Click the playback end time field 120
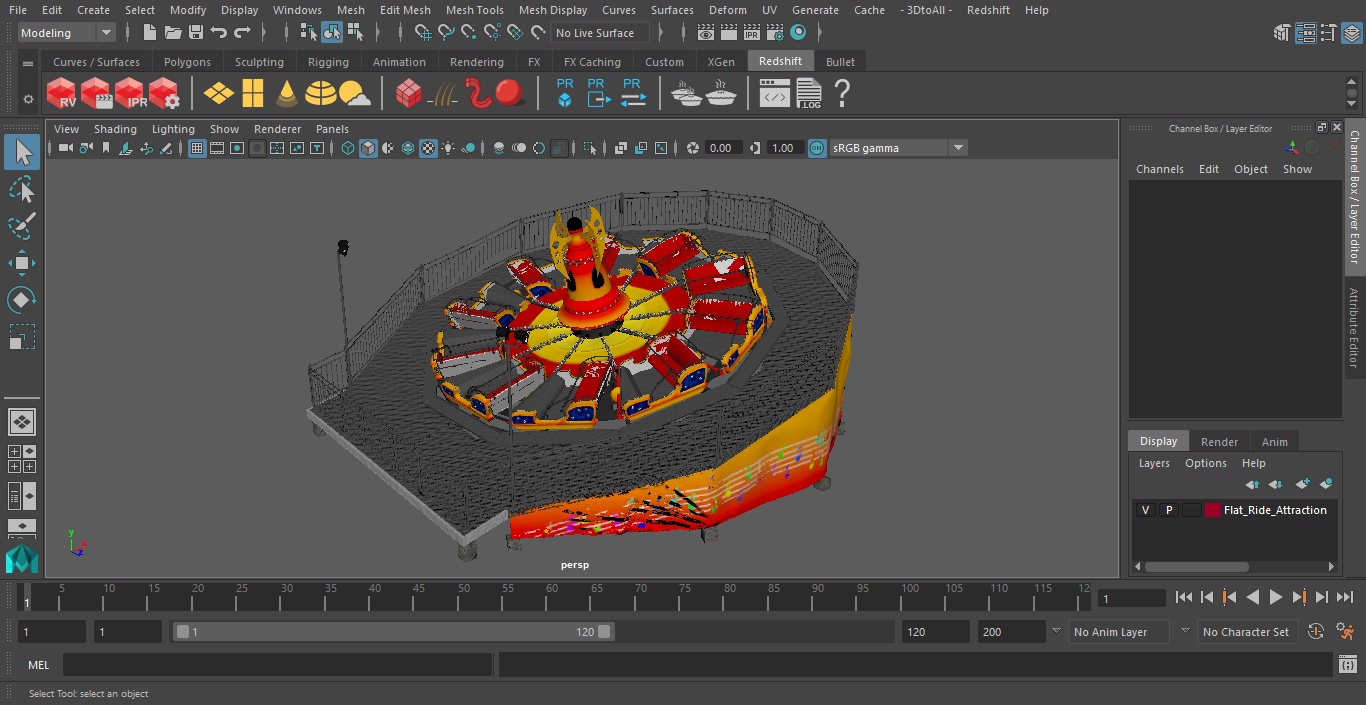 935,632
